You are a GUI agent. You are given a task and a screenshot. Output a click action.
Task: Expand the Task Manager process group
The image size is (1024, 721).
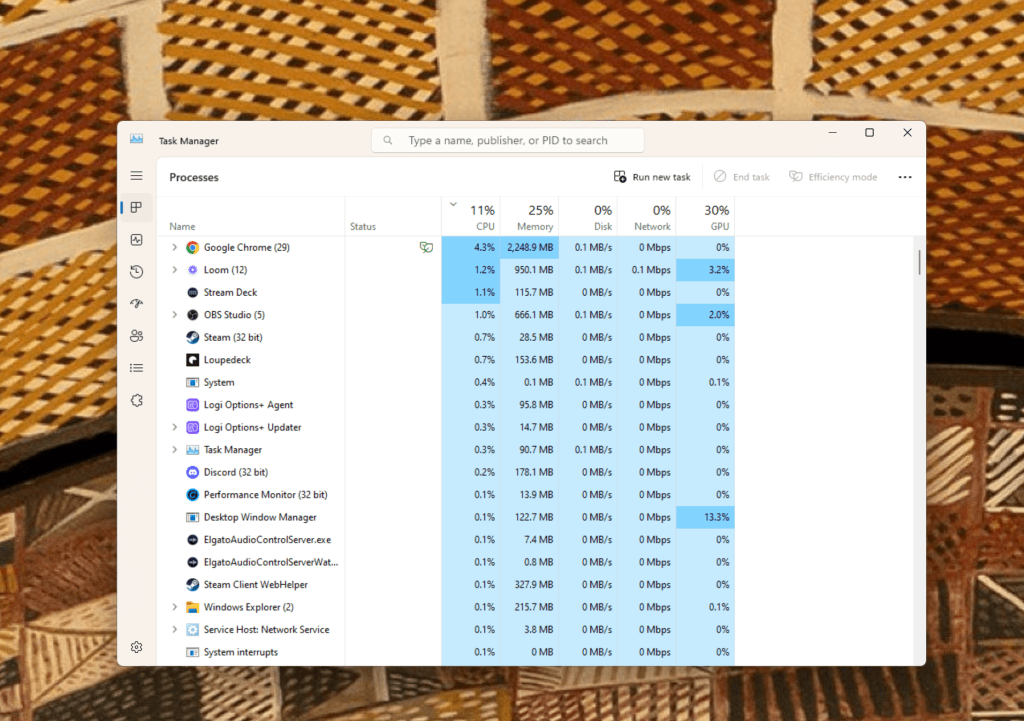pos(174,450)
